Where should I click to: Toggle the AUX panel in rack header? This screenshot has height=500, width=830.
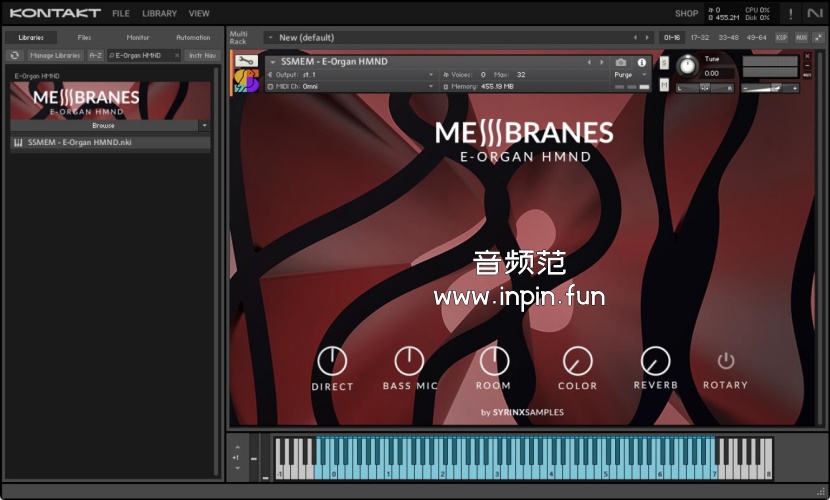pyautogui.click(x=801, y=38)
